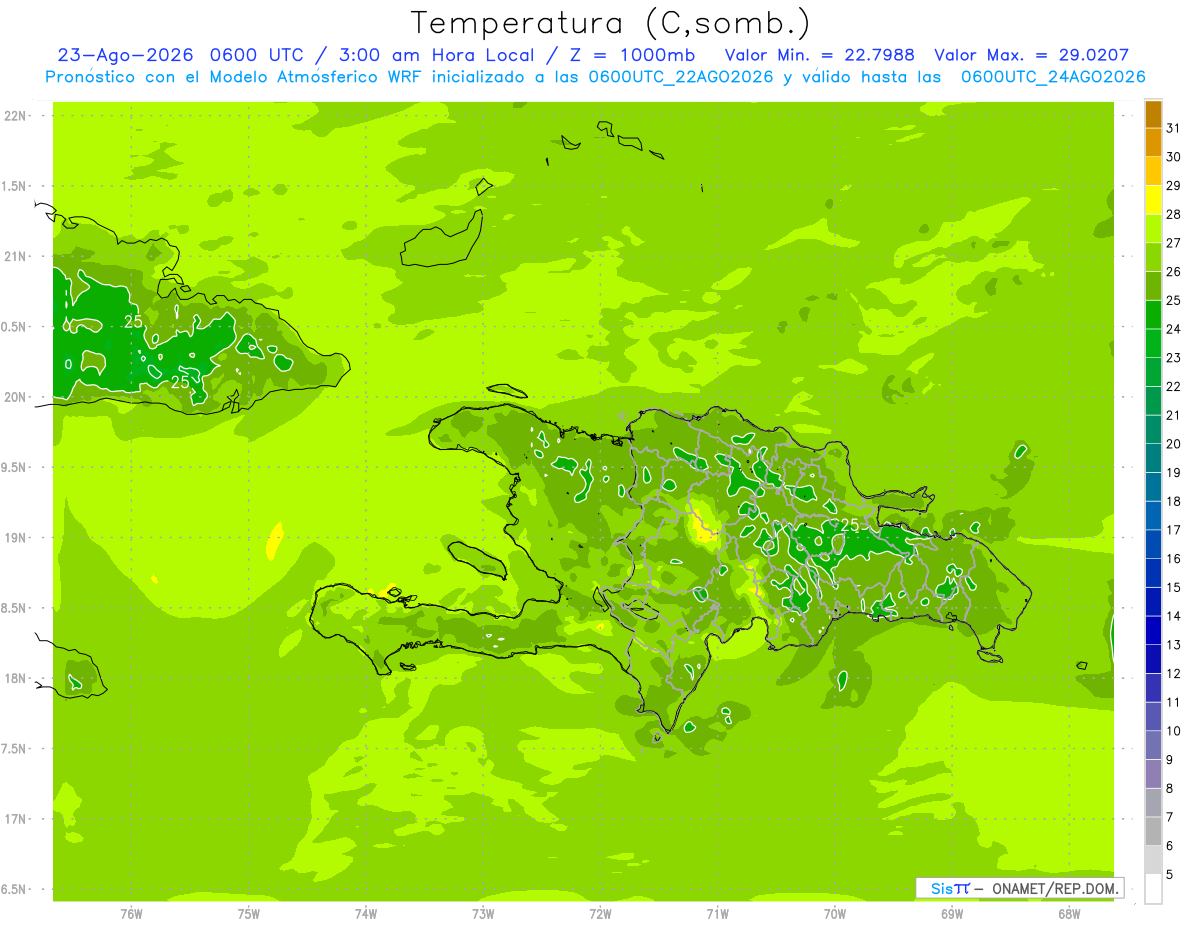This screenshot has height=927, width=1200.
Task: Click the '70W' longitude axis label
Action: [835, 914]
